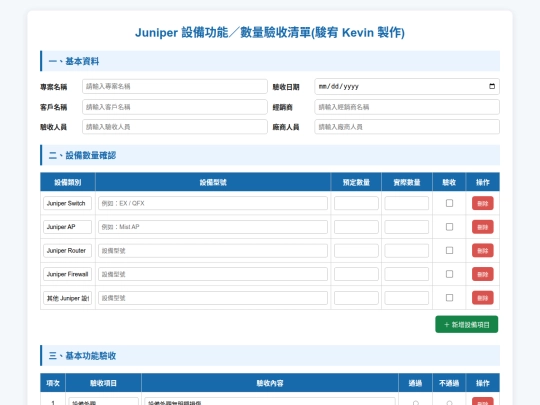Image resolution: width=540 pixels, height=405 pixels.
Task: Click 預定數量 field in Juniper Firewall row
Action: coord(356,274)
